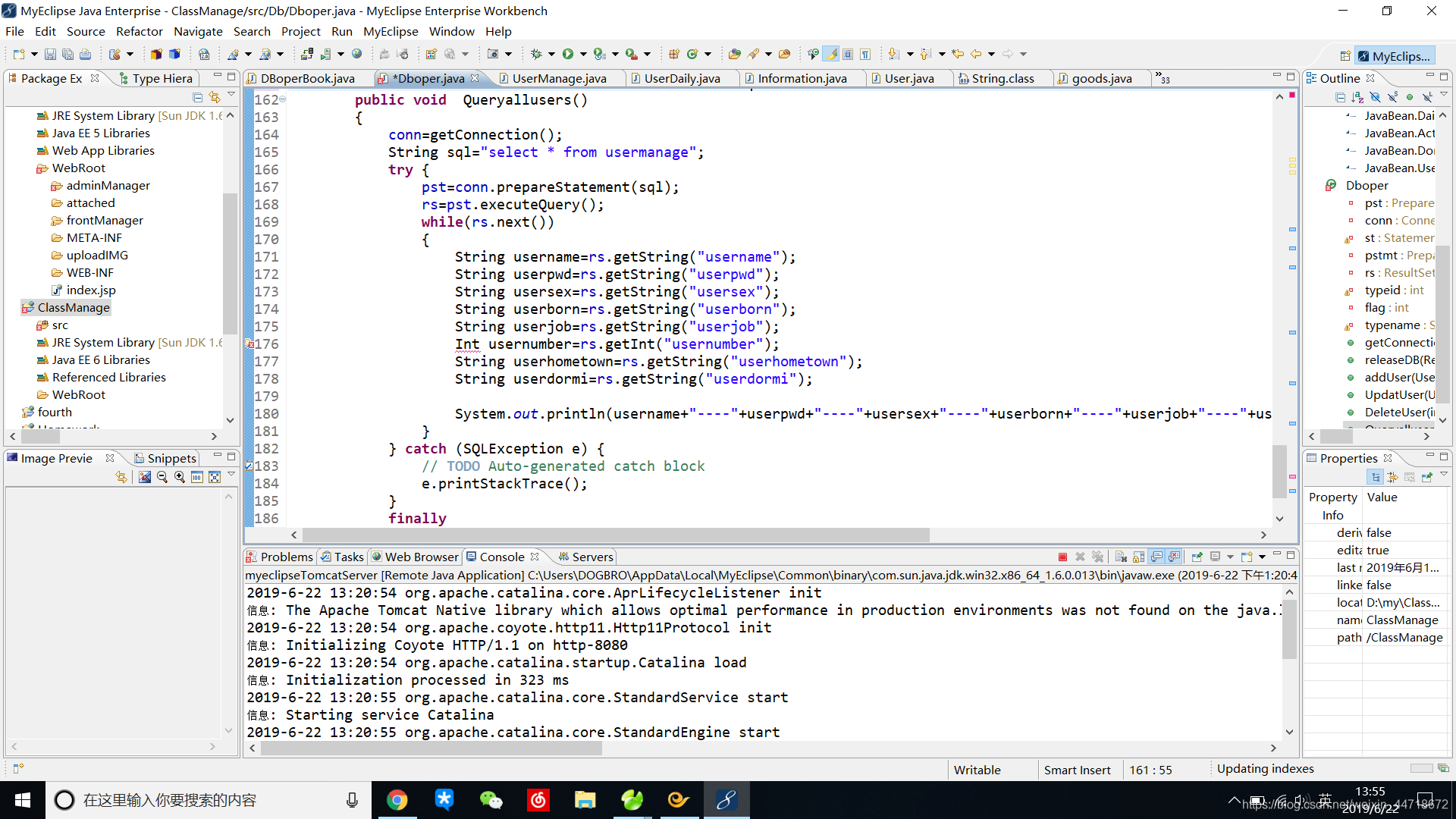1456x819 pixels.
Task: Open the New wizard dropdown arrow
Action: [x=34, y=54]
